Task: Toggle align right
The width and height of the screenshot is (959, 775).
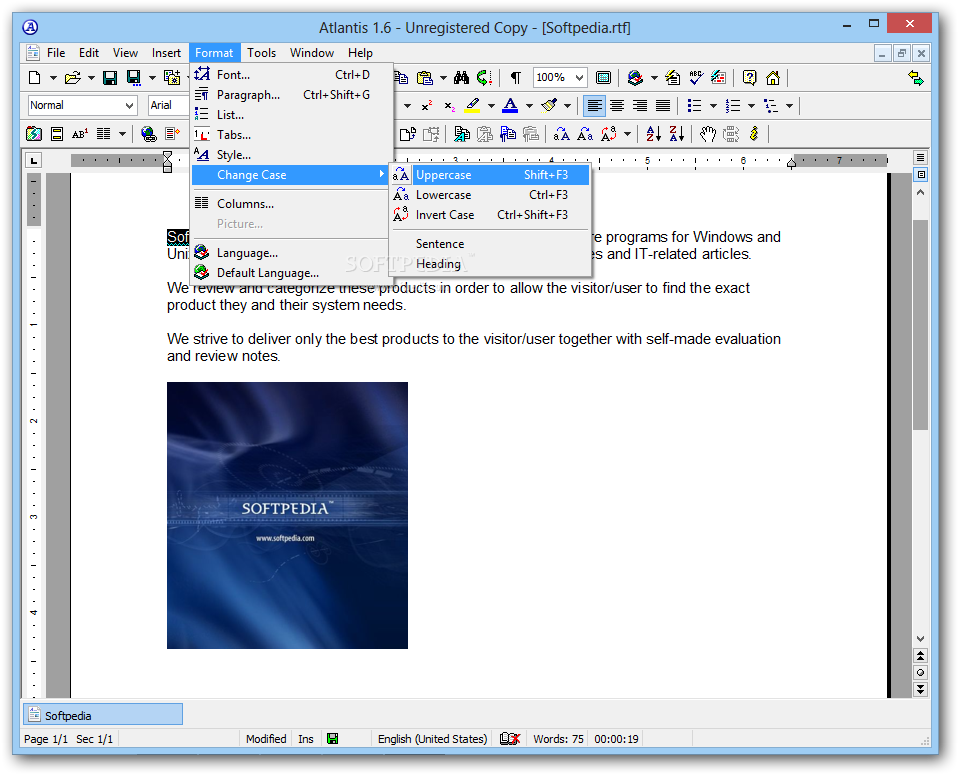Action: coord(640,106)
